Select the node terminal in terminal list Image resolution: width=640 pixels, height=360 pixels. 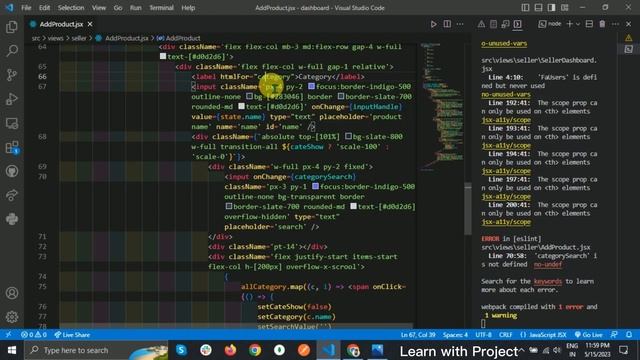(549, 24)
